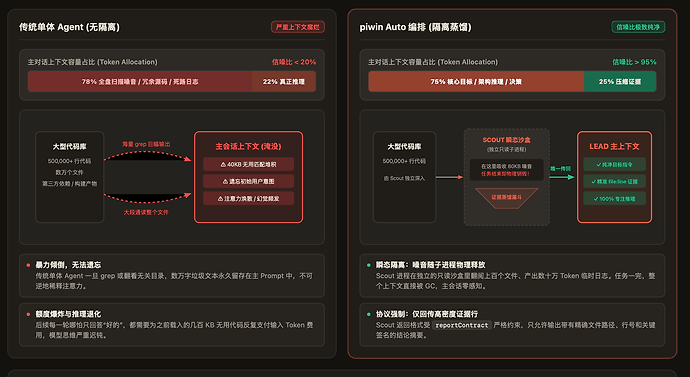Image resolution: width=690 pixels, height=377 pixels.
Task: Select heading piwin Auto 编排 (隔离蒸馏)
Action: [x=415, y=27]
